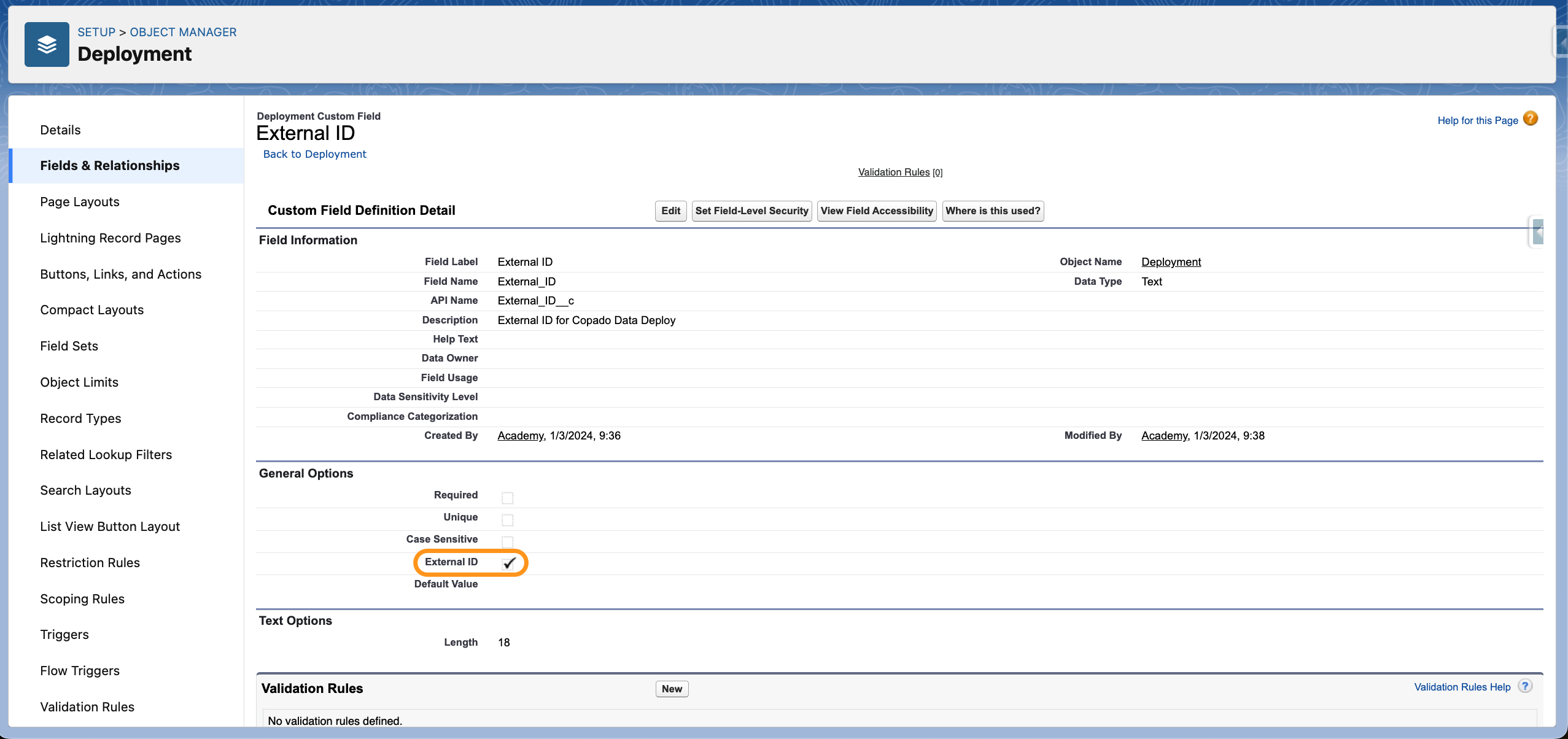The height and width of the screenshot is (739, 1568).
Task: Click the Object Manager layers icon
Action: click(47, 44)
